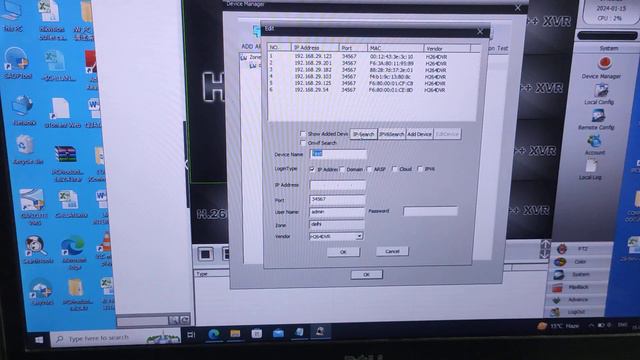The image size is (640, 360).
Task: Select the device row 192.168.29.201
Action: point(373,63)
